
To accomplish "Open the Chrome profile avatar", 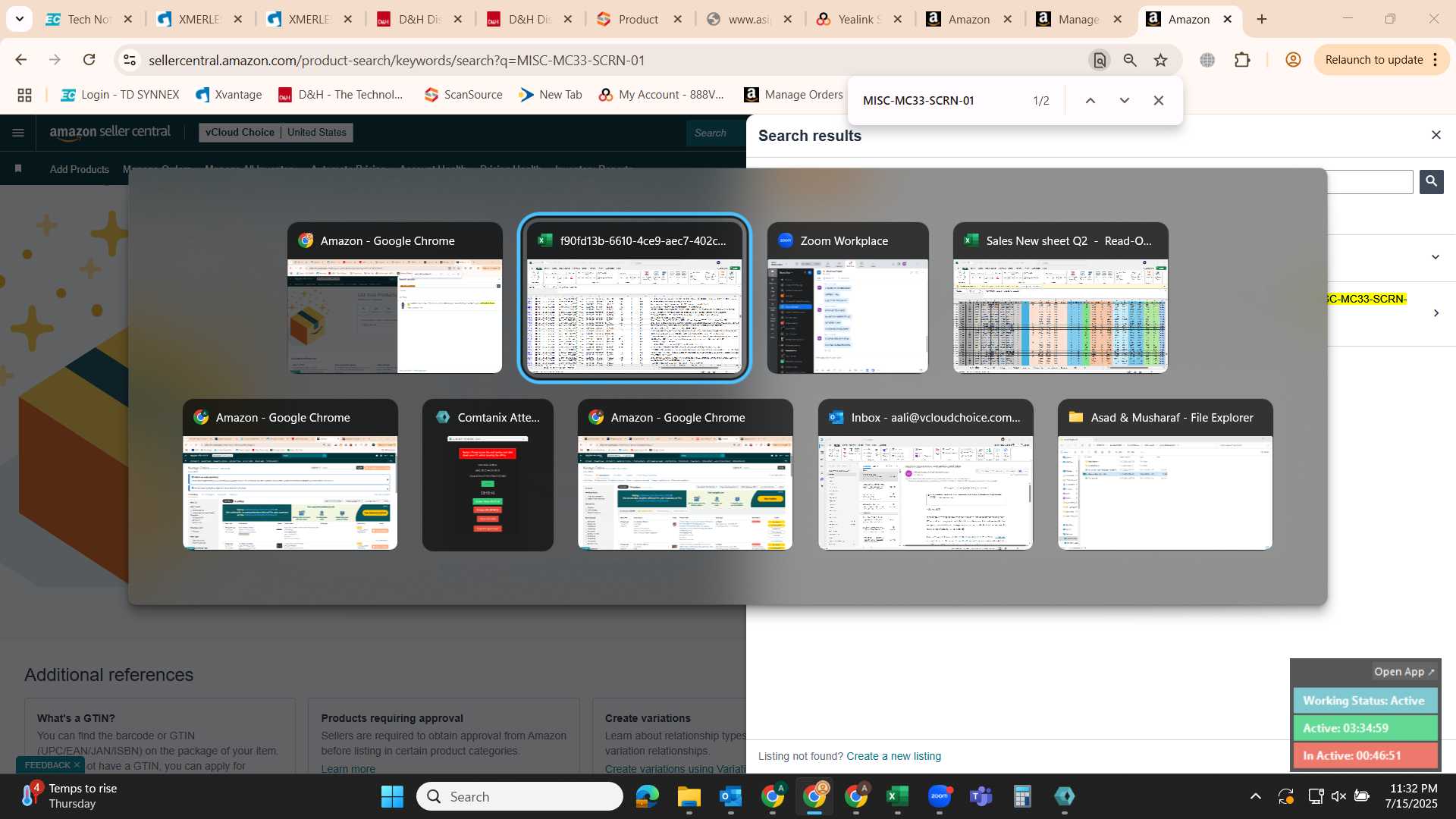I will point(1294,60).
